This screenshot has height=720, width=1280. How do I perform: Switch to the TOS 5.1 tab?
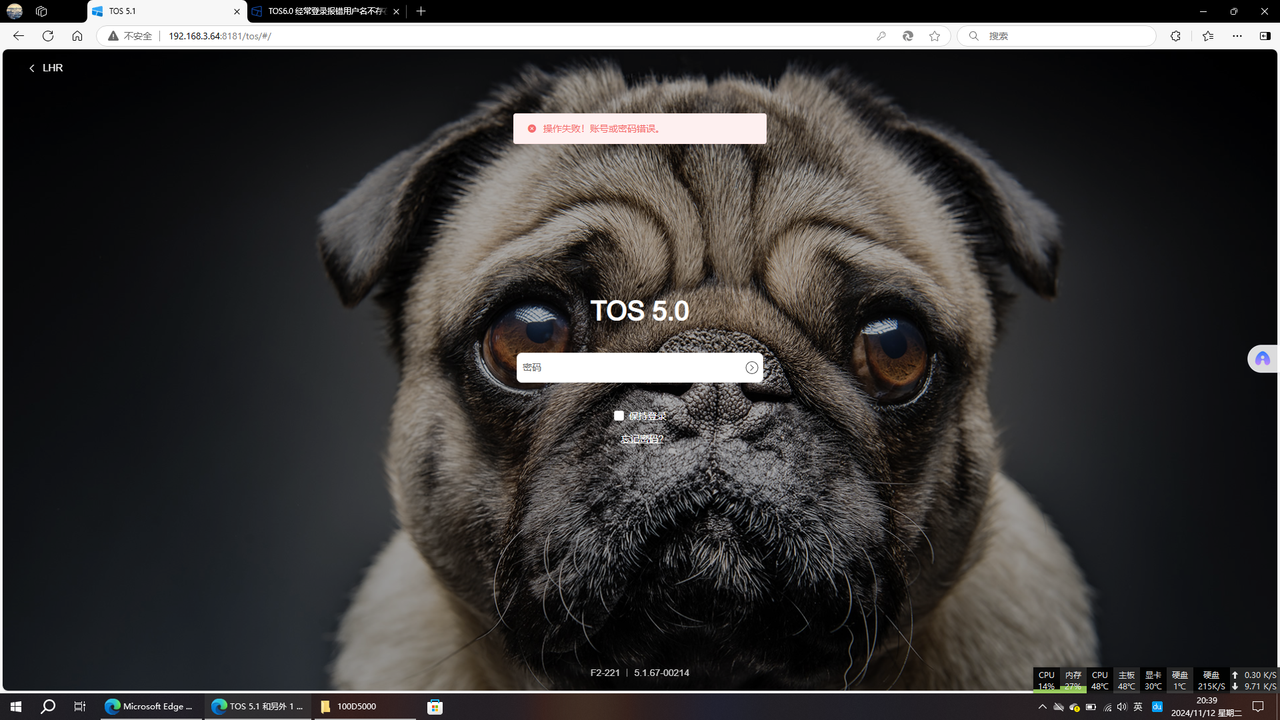coord(165,11)
